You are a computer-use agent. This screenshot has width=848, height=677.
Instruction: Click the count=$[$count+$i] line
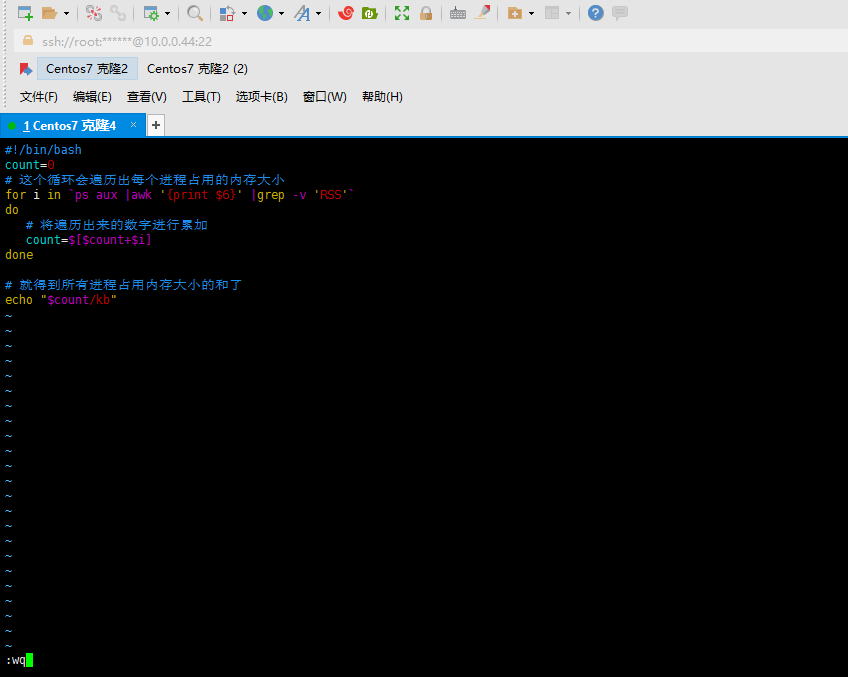click(89, 240)
